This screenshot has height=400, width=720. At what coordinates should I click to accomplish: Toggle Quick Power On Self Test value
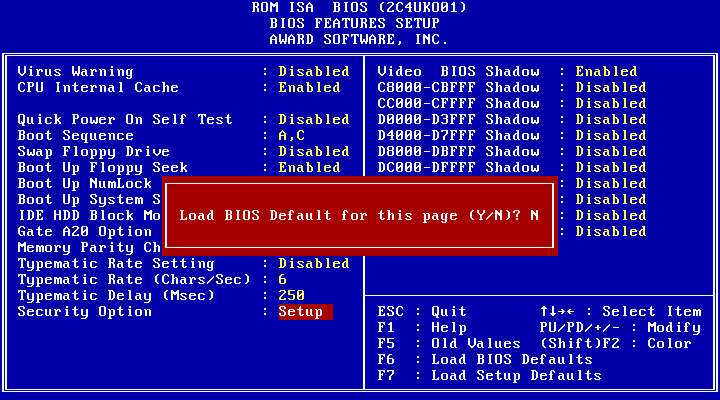click(x=314, y=119)
